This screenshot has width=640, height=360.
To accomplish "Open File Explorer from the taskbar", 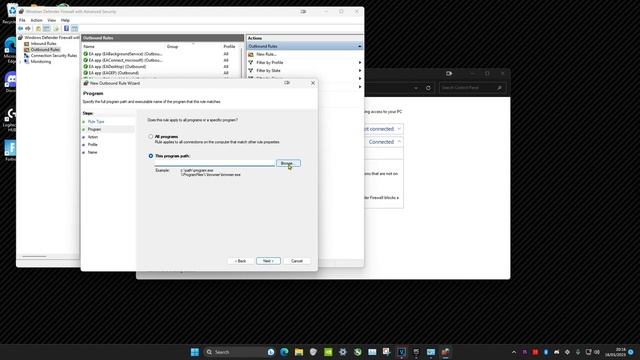I will [x=299, y=352].
